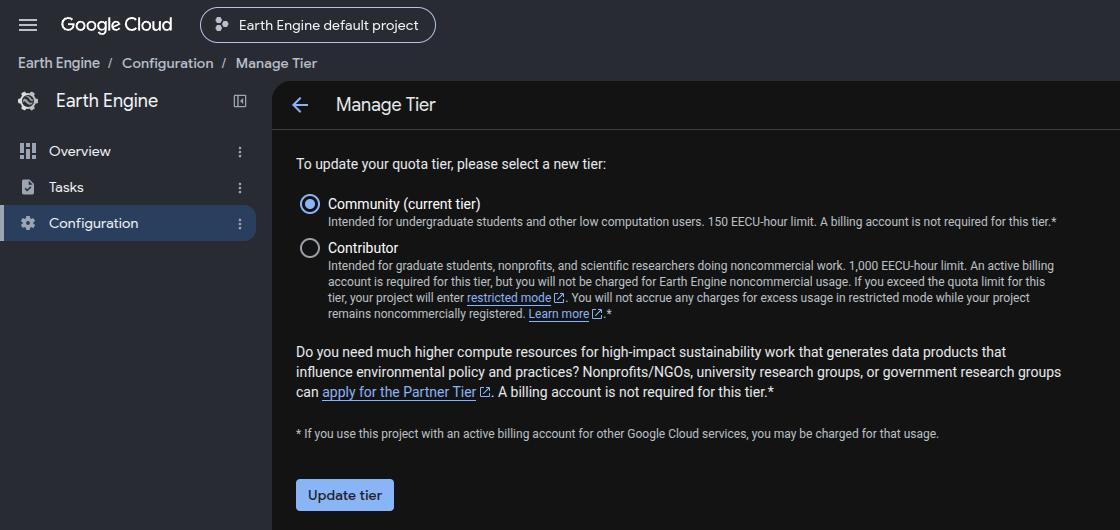Click the Configuration gear icon
The height and width of the screenshot is (530, 1120).
pos(28,223)
